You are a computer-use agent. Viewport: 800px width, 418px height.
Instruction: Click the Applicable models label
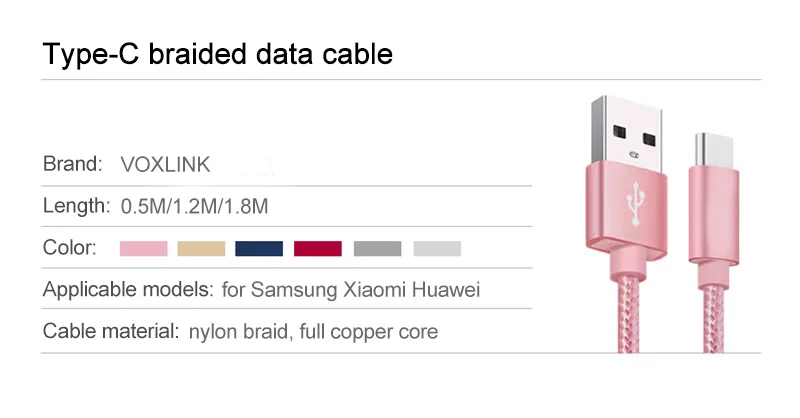128,289
